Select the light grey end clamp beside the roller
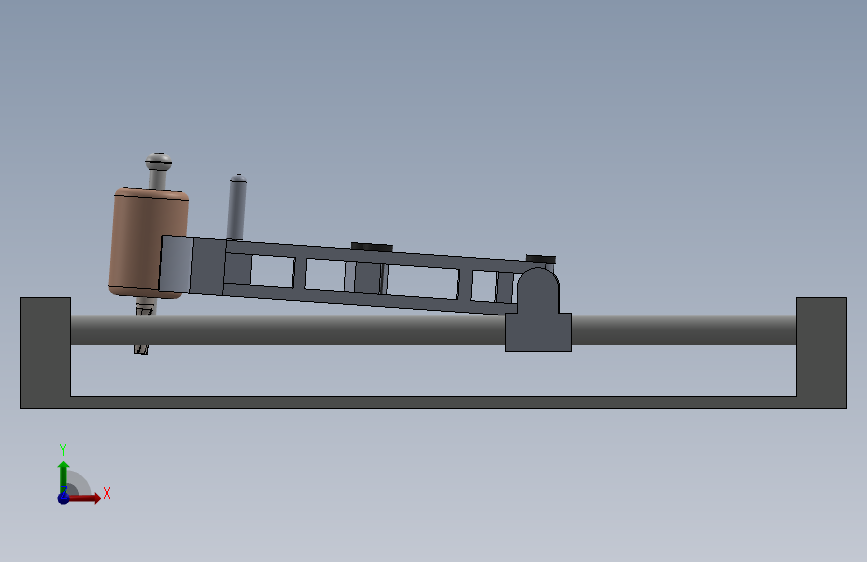 click(176, 264)
